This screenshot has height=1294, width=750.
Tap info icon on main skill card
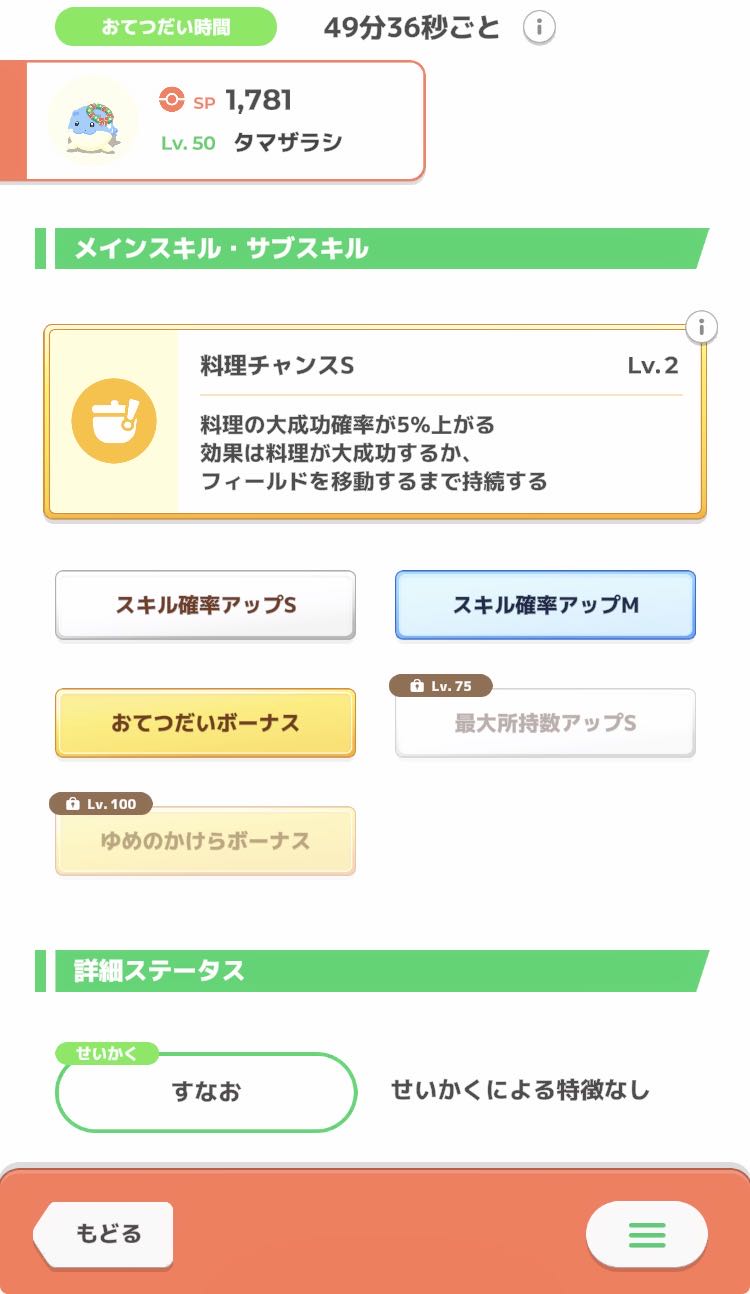pyautogui.click(x=702, y=327)
